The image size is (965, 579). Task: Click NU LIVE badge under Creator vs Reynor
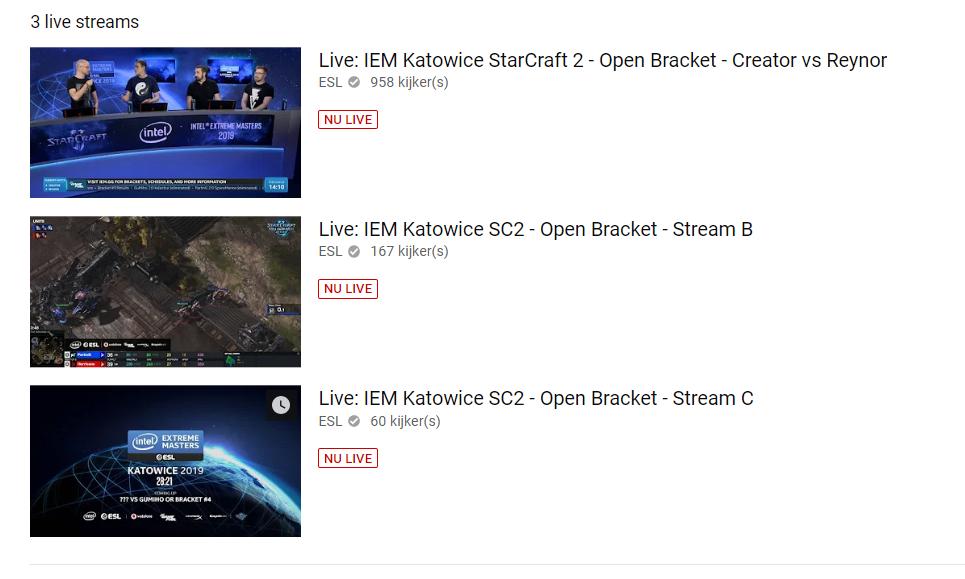(348, 119)
